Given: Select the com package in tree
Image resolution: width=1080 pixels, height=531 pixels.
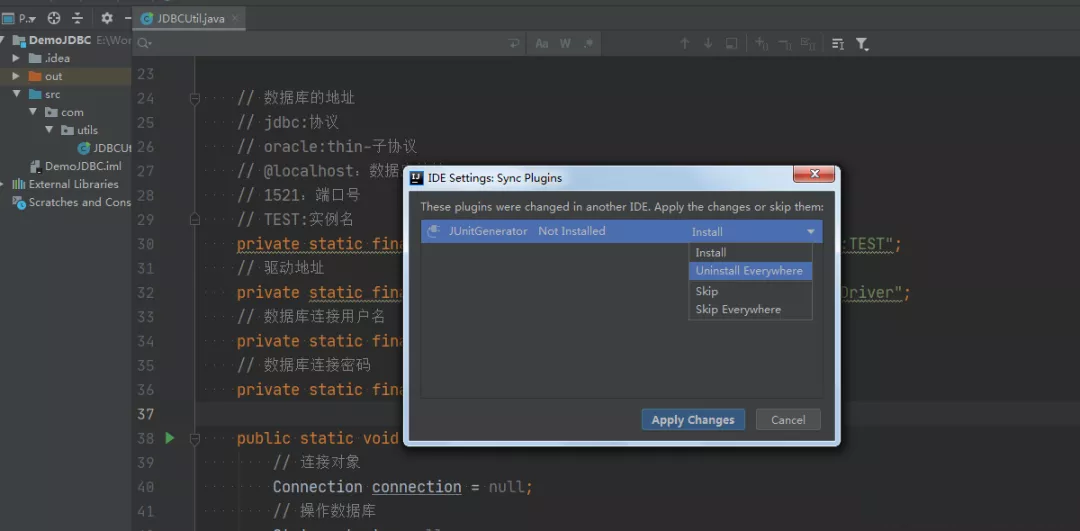Looking at the screenshot, I should point(64,112).
